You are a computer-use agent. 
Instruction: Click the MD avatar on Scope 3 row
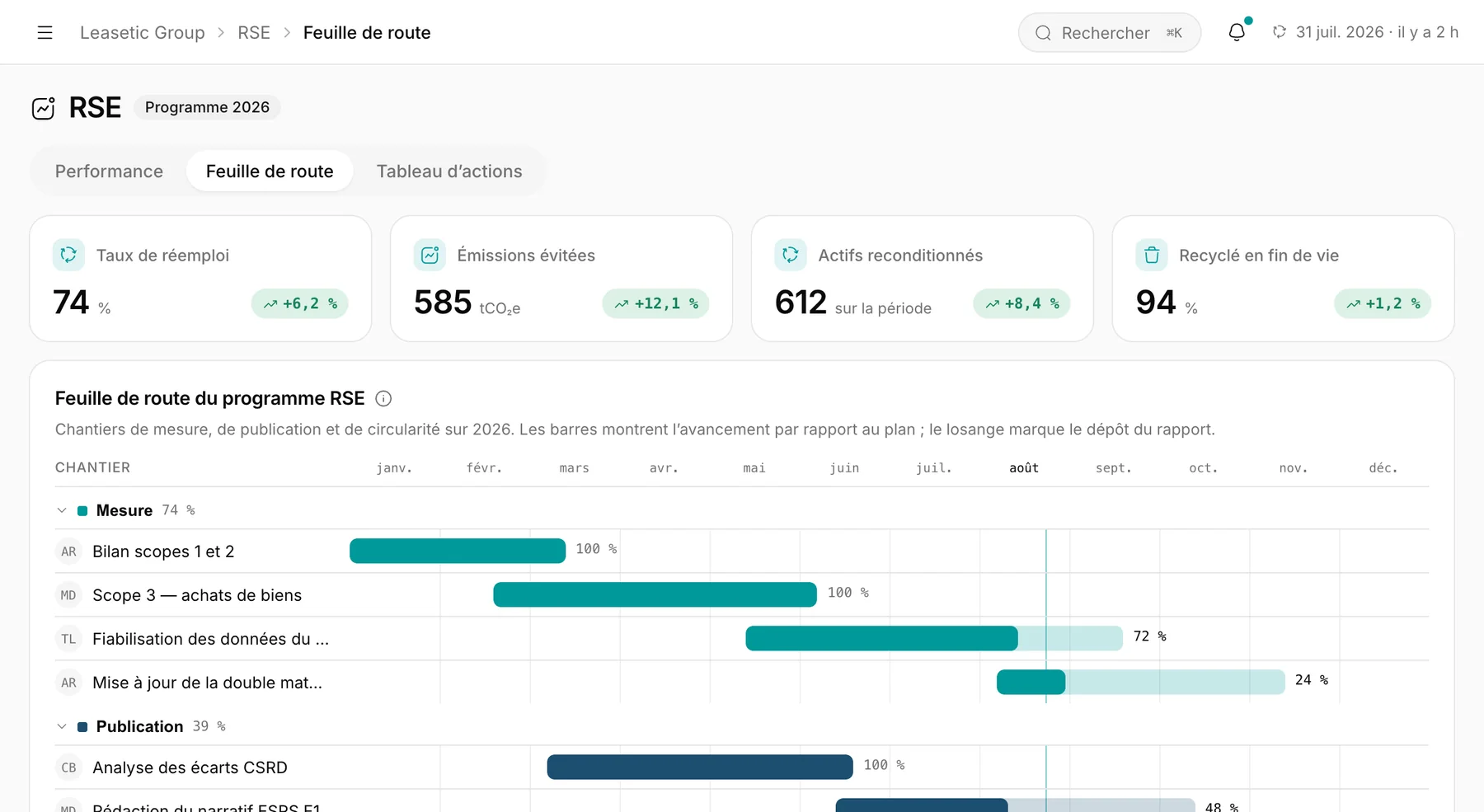coord(68,595)
